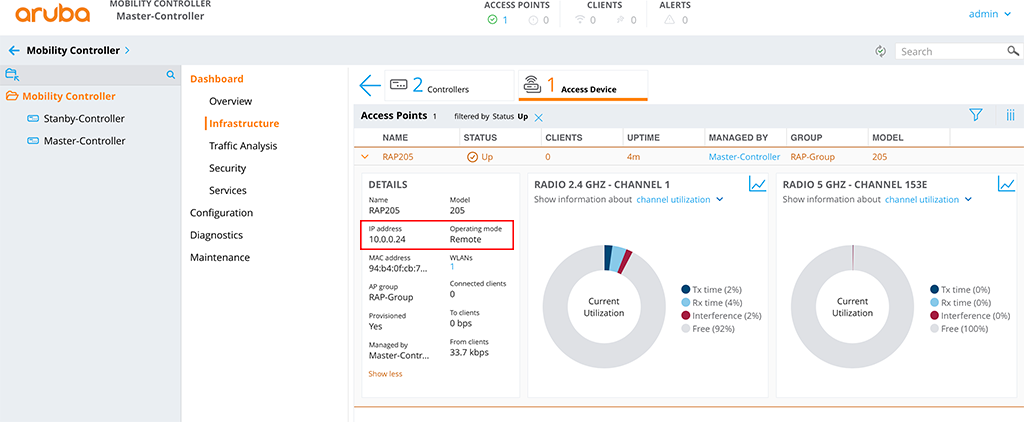1024x422 pixels.
Task: Select Traffic Analysis in the Dashboard menu
Action: click(243, 146)
